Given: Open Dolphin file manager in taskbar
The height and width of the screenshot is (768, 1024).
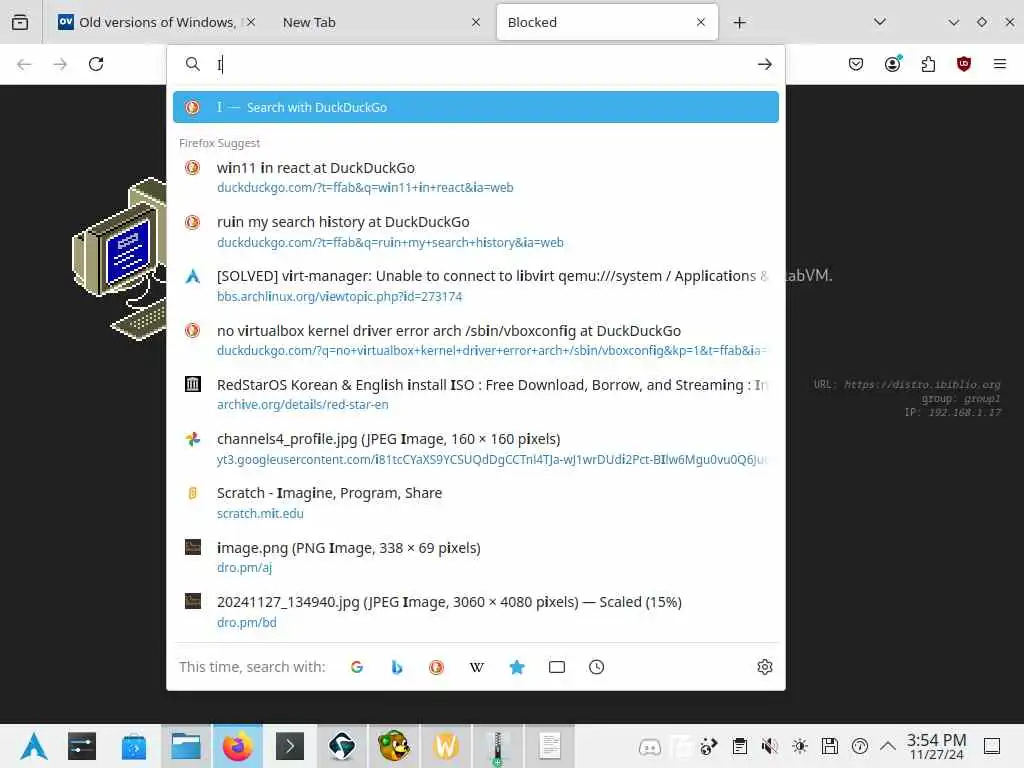Looking at the screenshot, I should 186,746.
